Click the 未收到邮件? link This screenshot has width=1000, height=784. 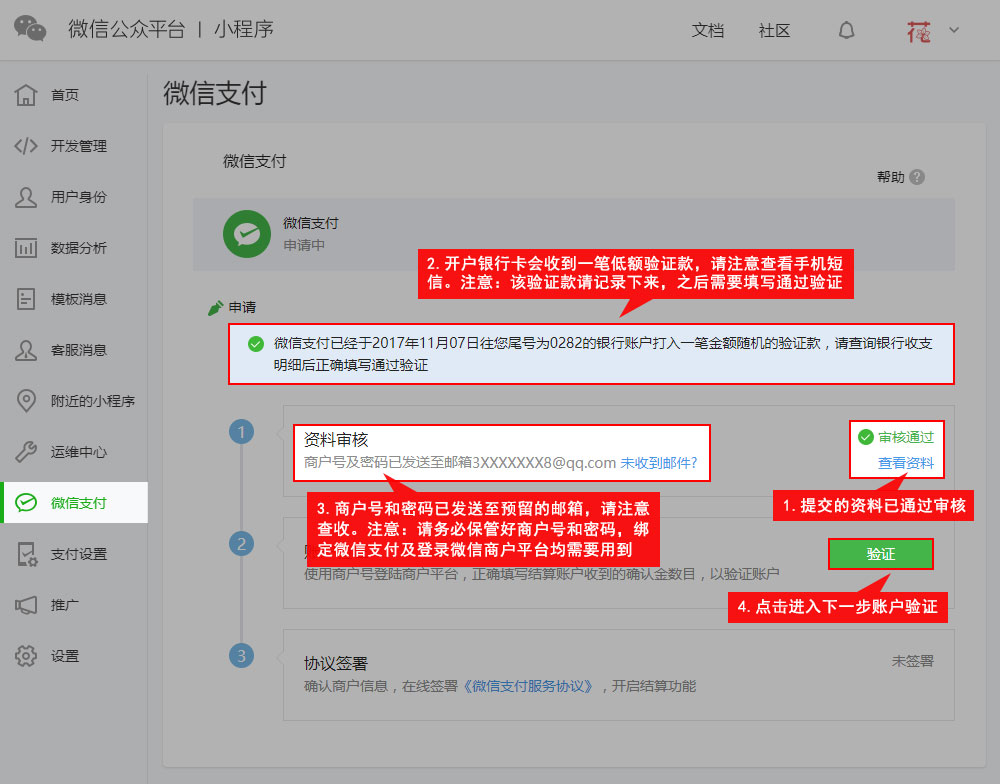[658, 463]
